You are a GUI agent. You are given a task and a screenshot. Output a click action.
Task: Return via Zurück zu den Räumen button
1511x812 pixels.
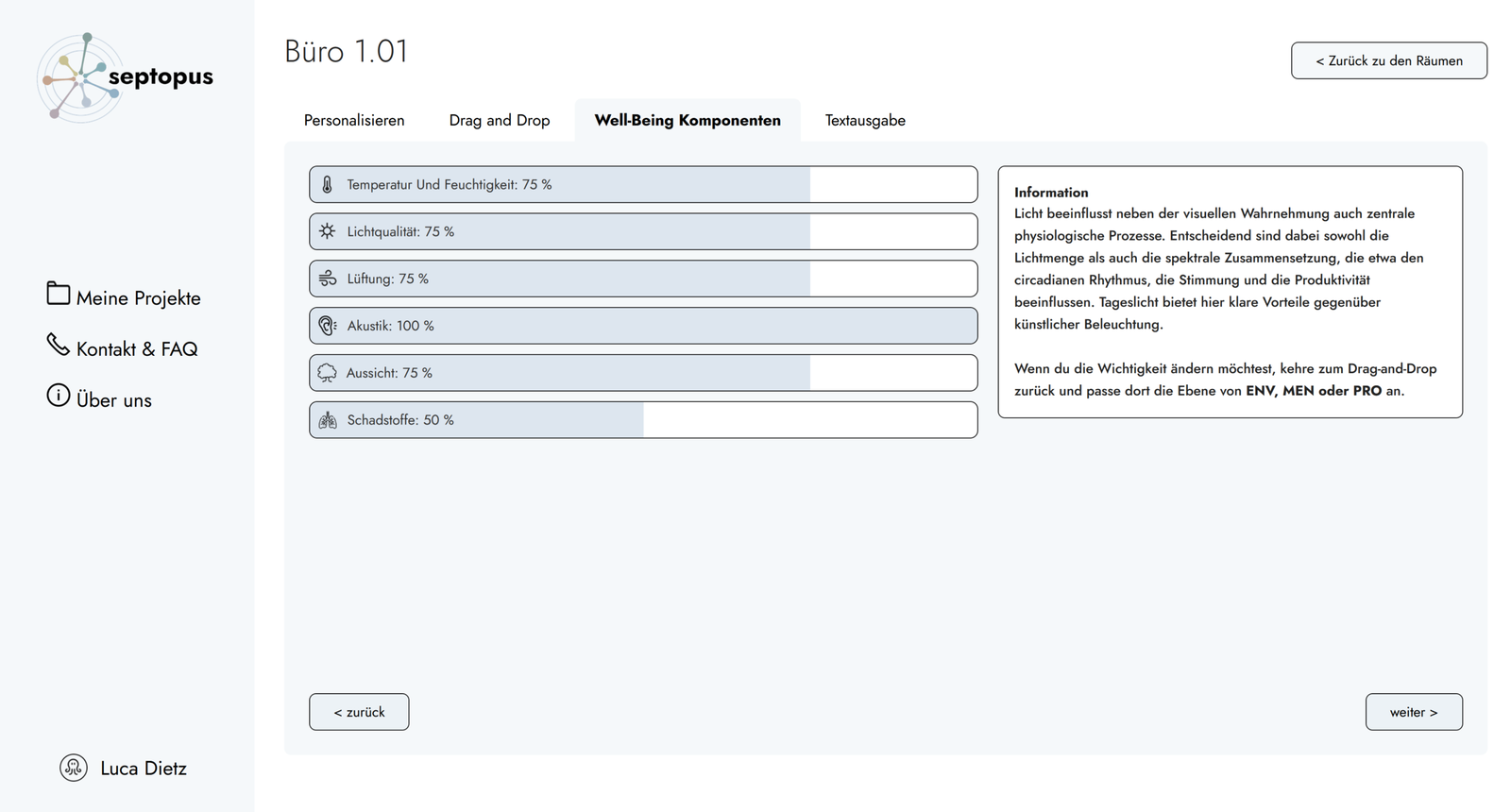[1388, 60]
